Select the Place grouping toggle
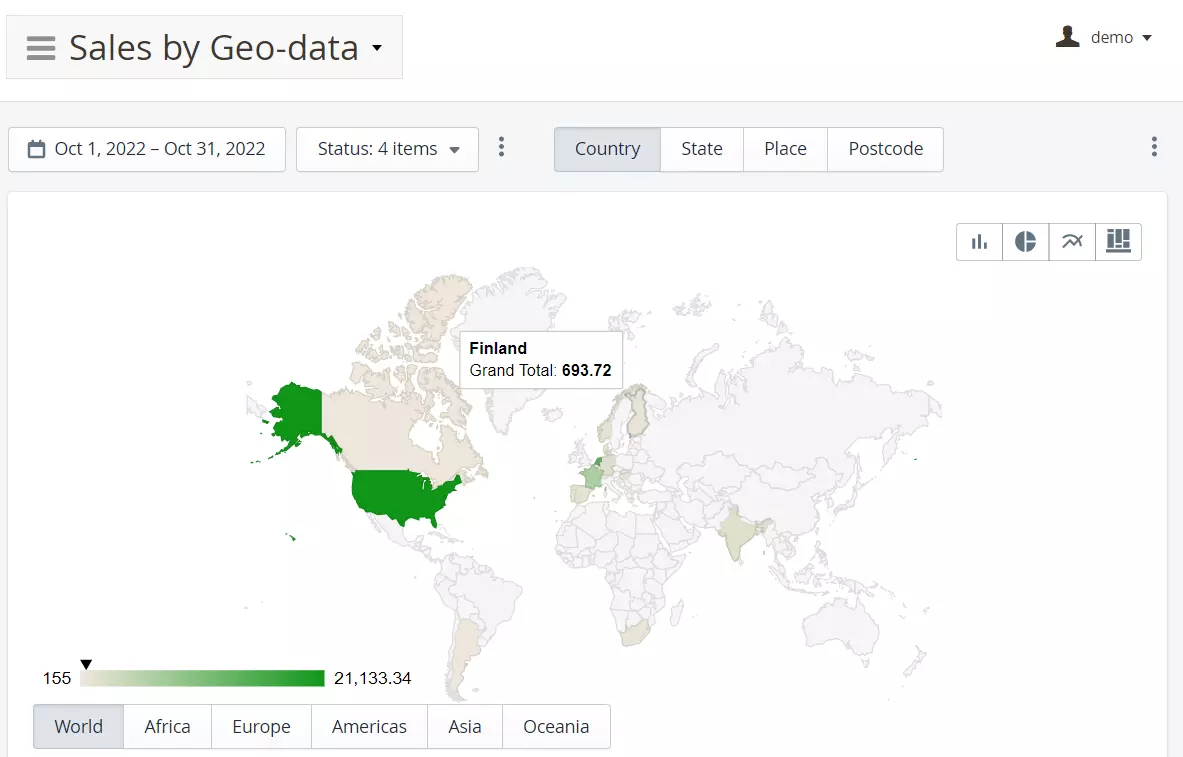The image size is (1183, 757). coord(785,149)
